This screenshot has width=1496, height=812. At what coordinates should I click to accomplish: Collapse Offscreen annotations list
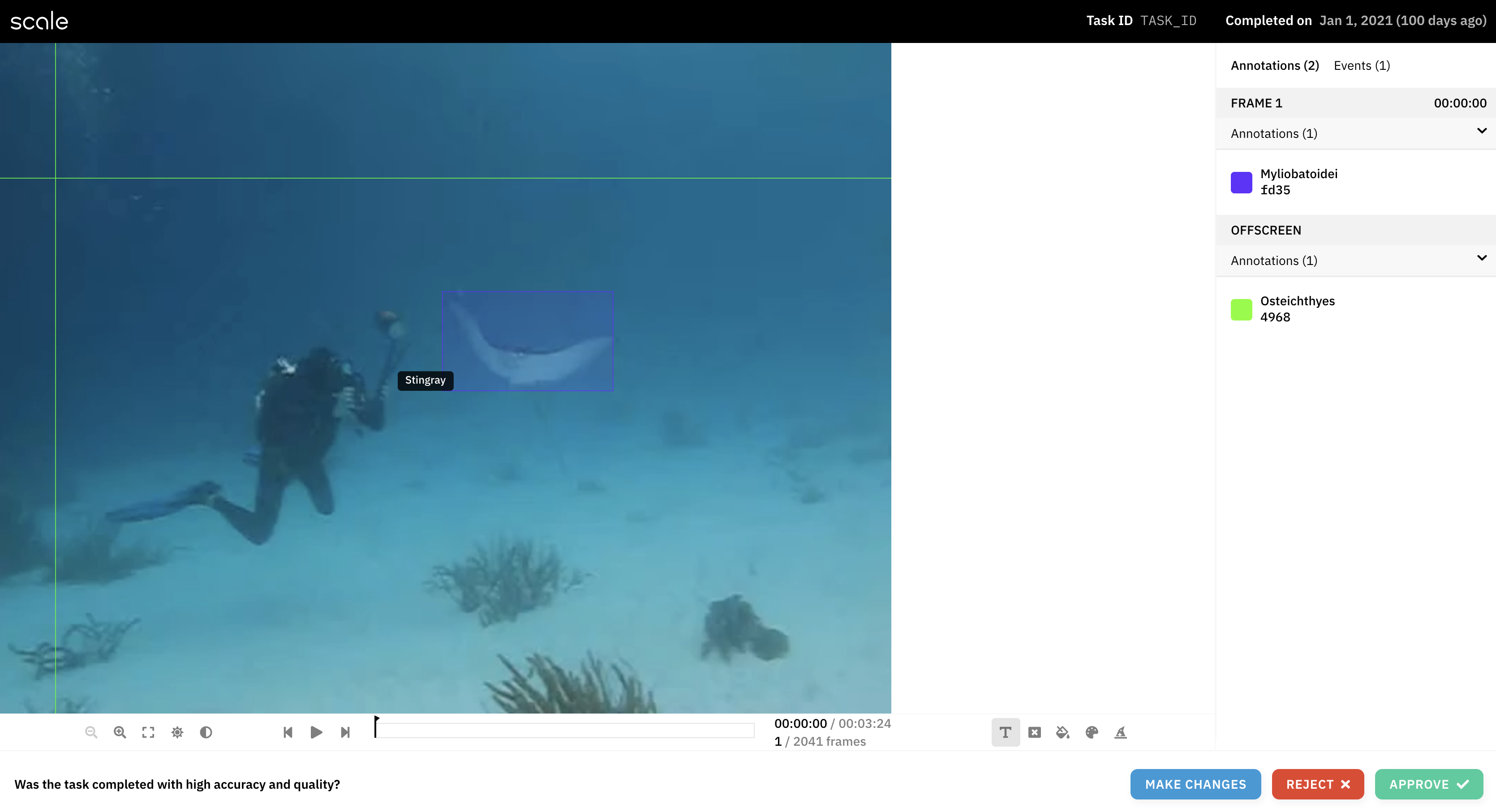(x=1482, y=258)
